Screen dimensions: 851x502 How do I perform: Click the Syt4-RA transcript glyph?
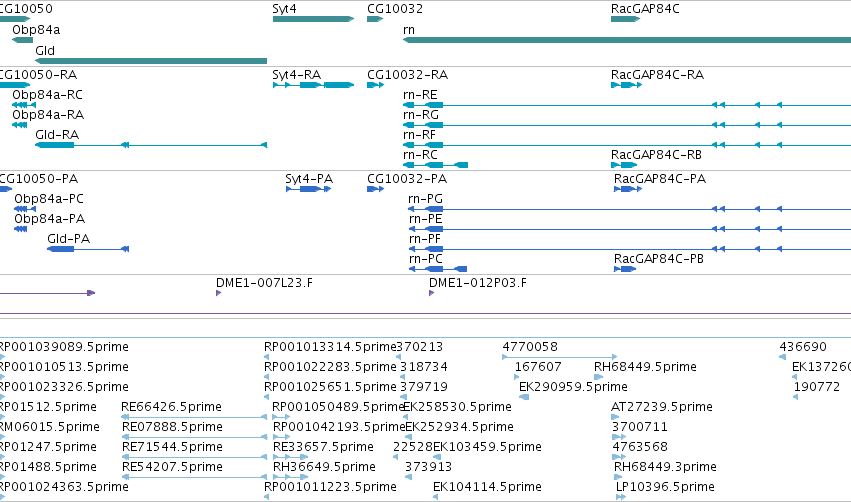(313, 85)
